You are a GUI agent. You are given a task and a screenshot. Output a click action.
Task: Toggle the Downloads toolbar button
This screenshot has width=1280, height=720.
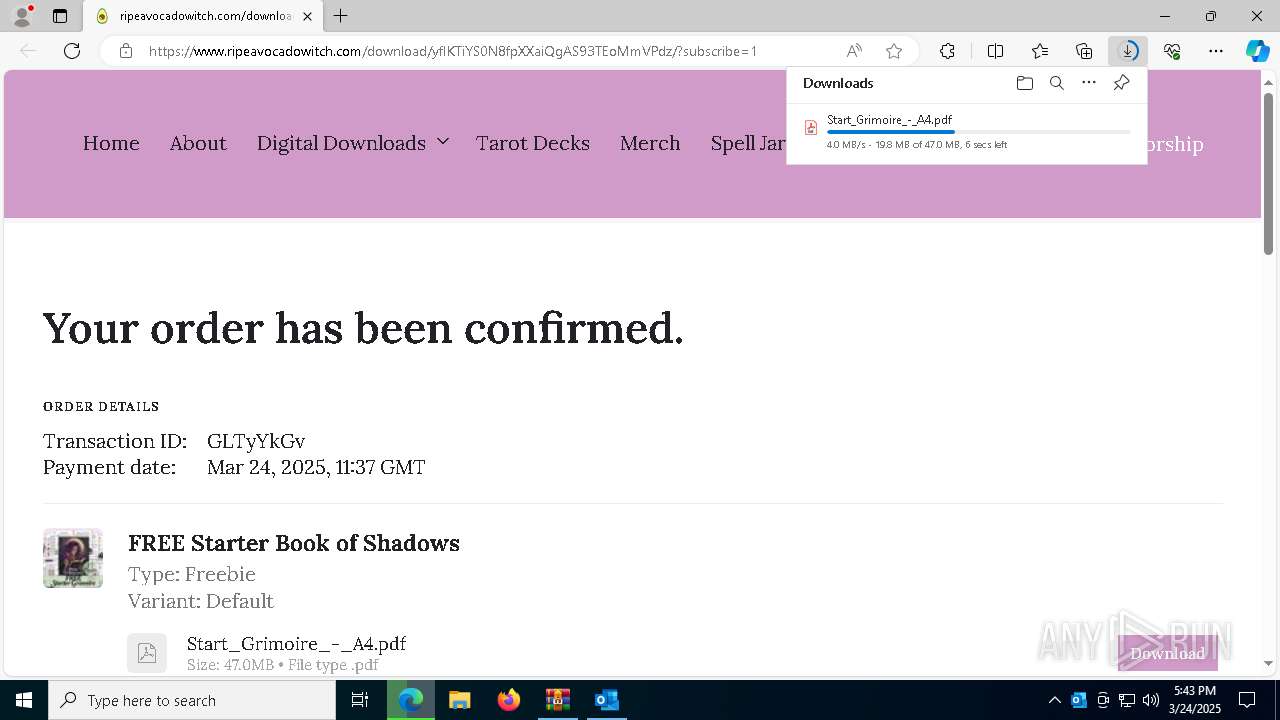tap(1128, 51)
